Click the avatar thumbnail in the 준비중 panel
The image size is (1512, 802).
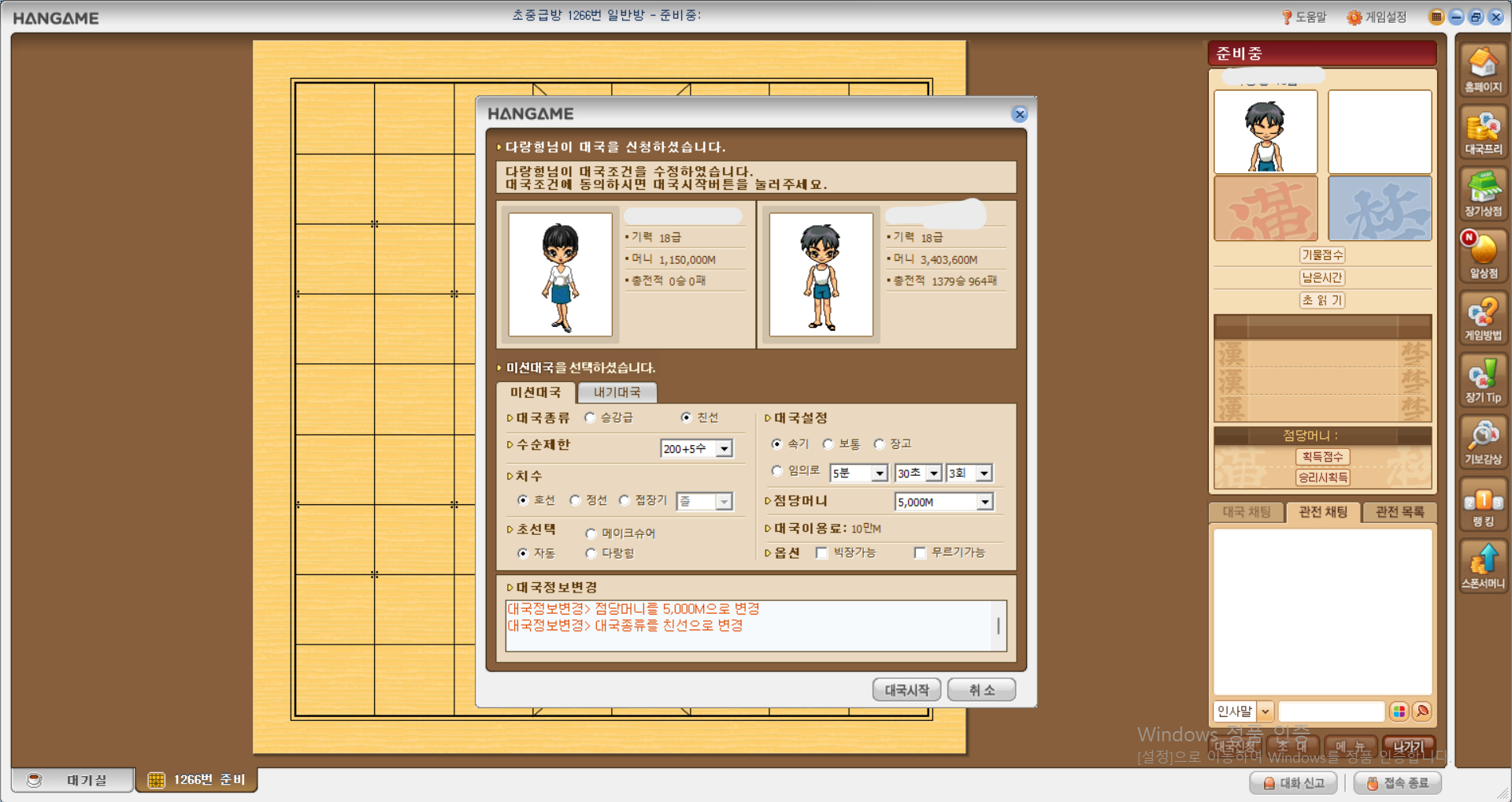click(1266, 132)
